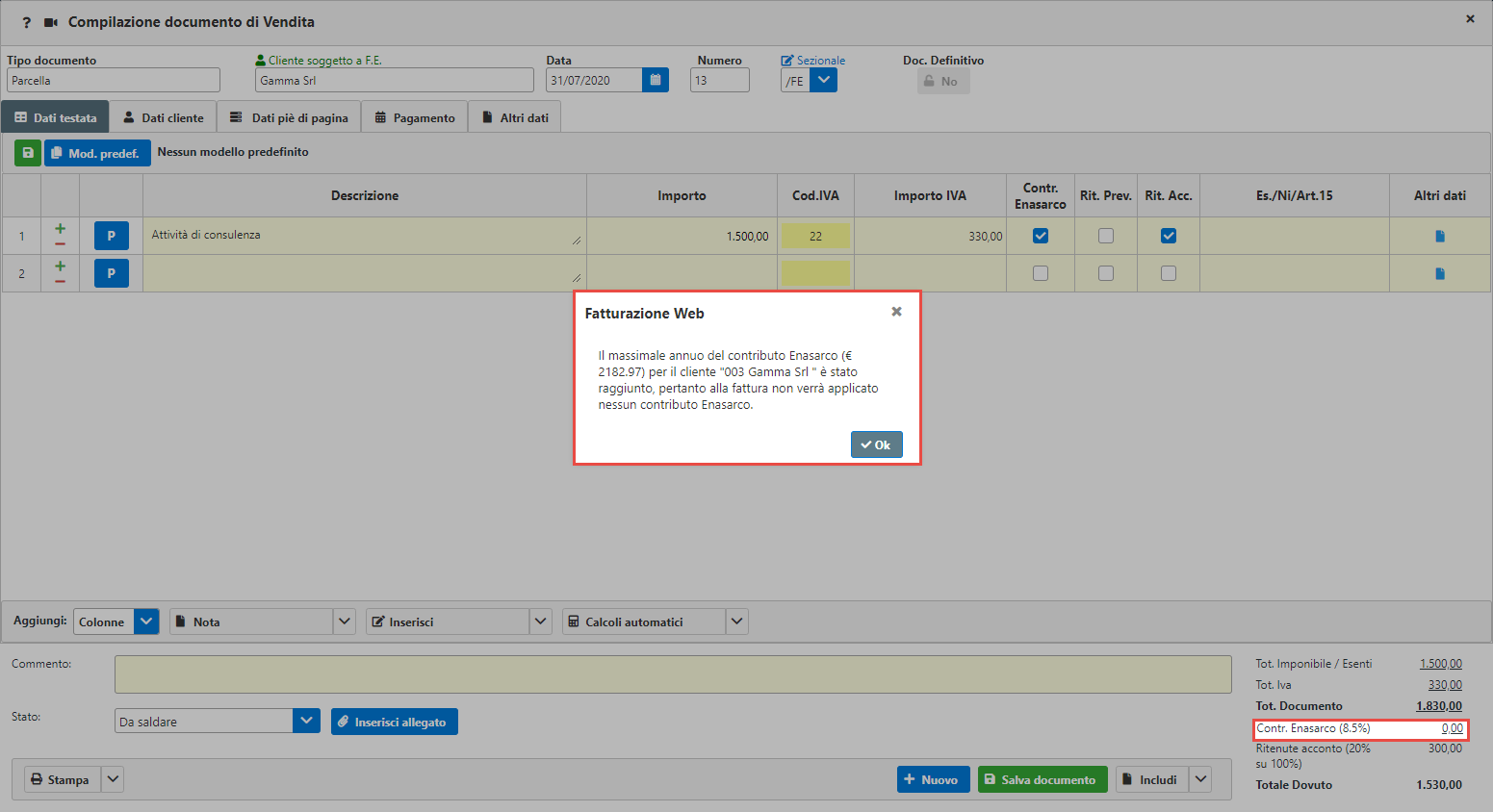Add a line using row 1 plus icon
The image size is (1493, 812).
(60, 229)
